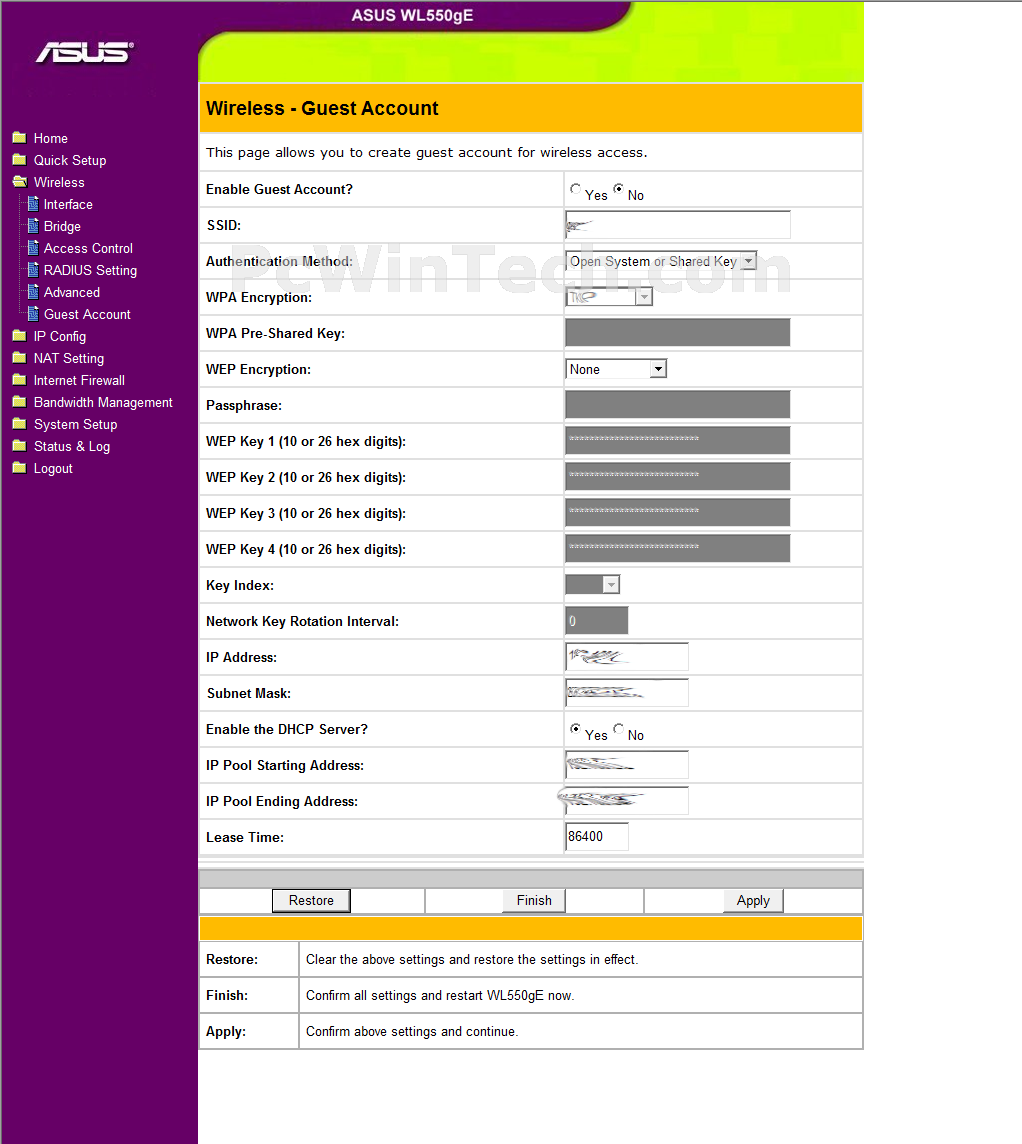1022x1144 pixels.
Task: Focus the WPA Pre-Shared Key field
Action: point(678,333)
